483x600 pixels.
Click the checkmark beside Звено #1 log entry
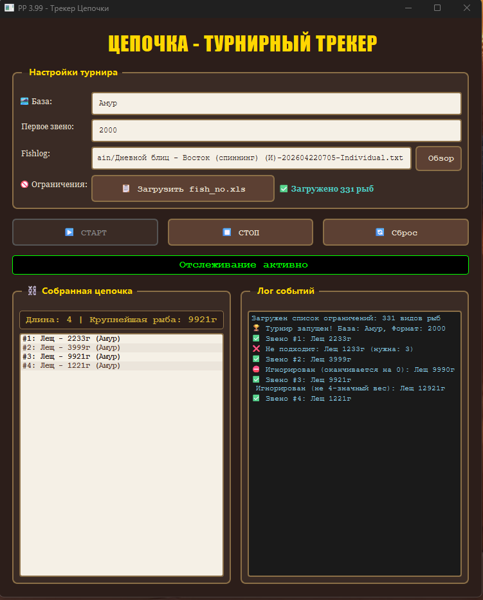tap(256, 338)
